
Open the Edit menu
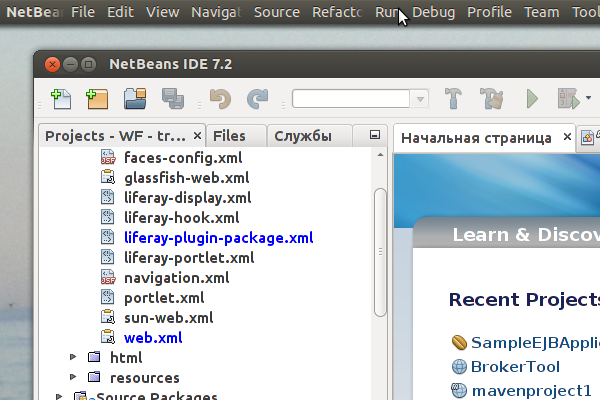point(120,12)
